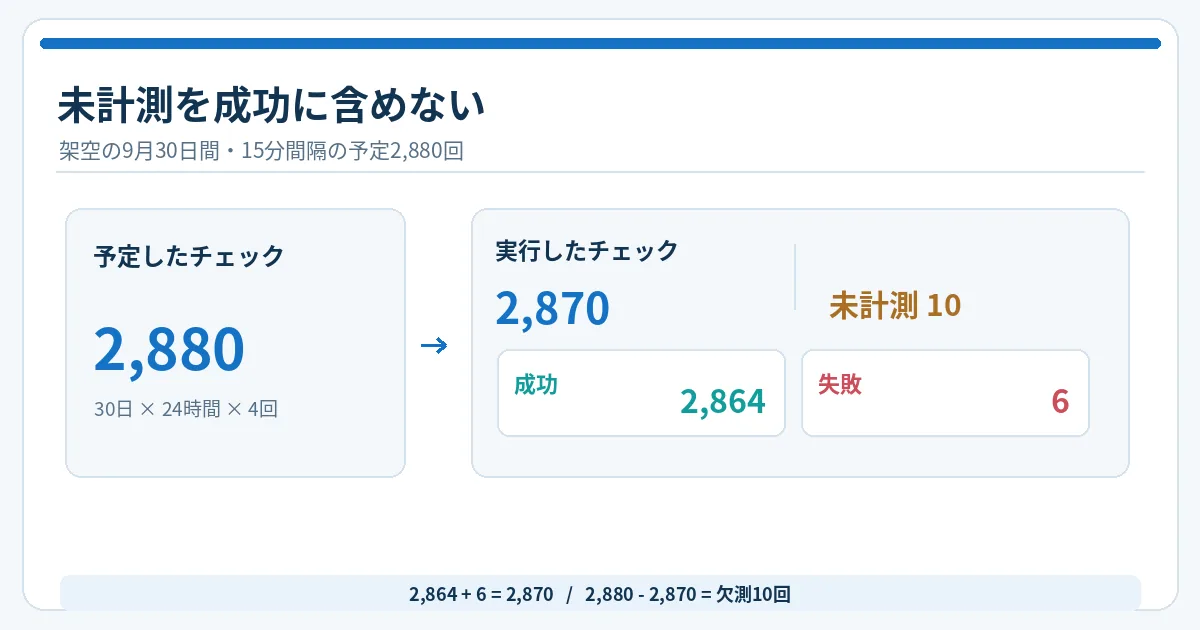Click the formula 30日 × 24時間 × 4回
The width and height of the screenshot is (1200, 630).
pyautogui.click(x=185, y=409)
